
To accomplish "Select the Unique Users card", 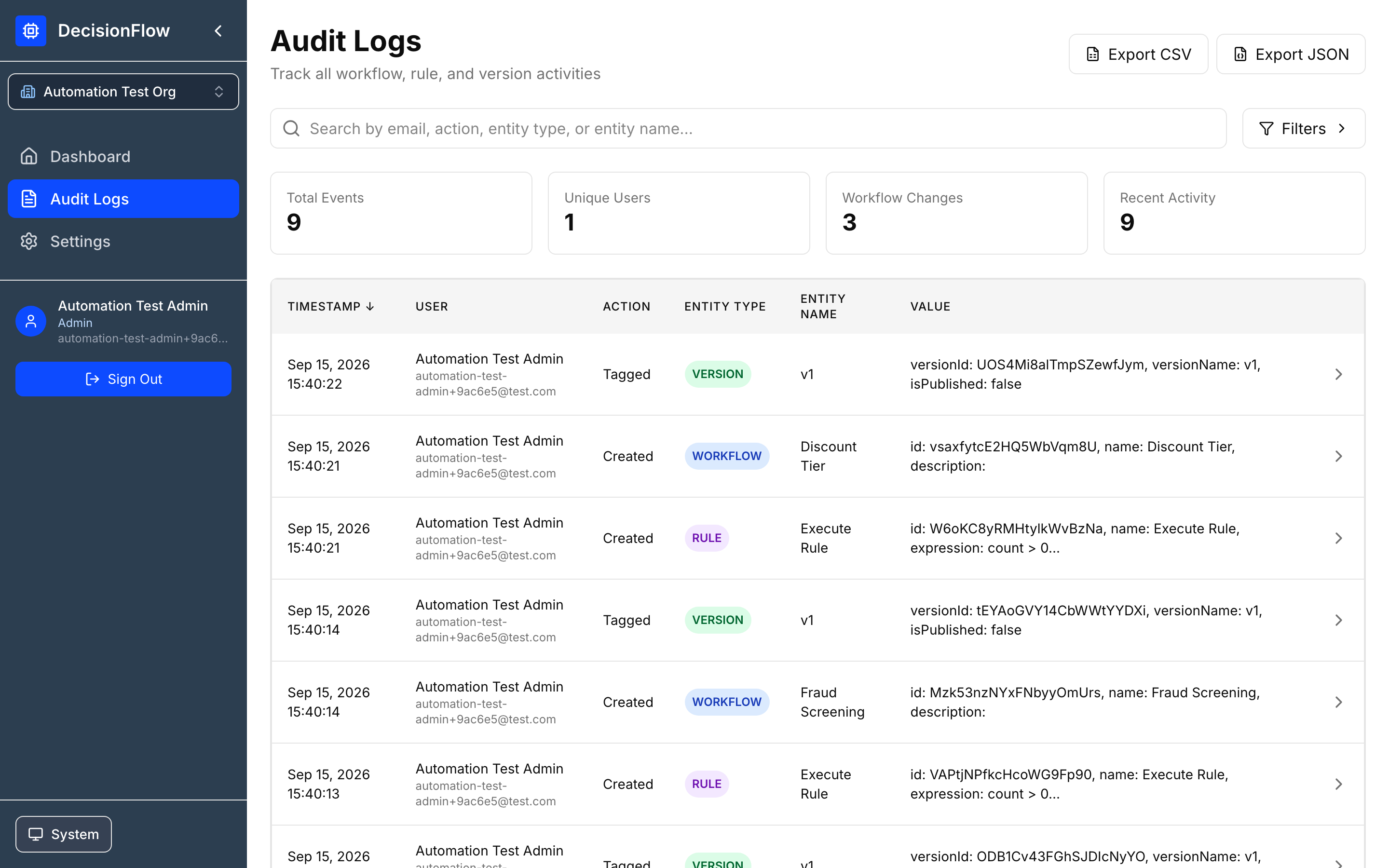I will click(679, 213).
